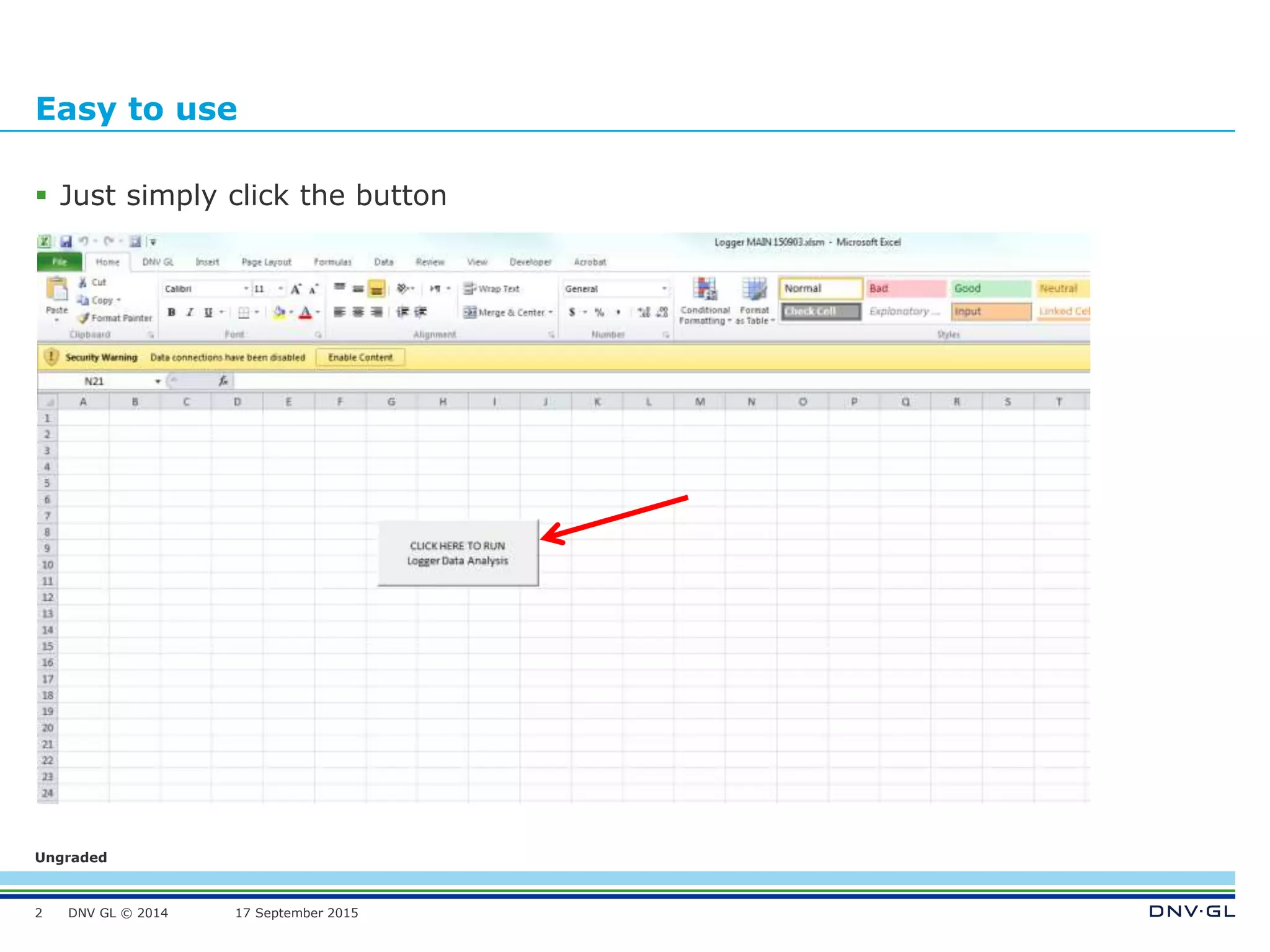Switch to the Developer ribbon tab

(530, 262)
